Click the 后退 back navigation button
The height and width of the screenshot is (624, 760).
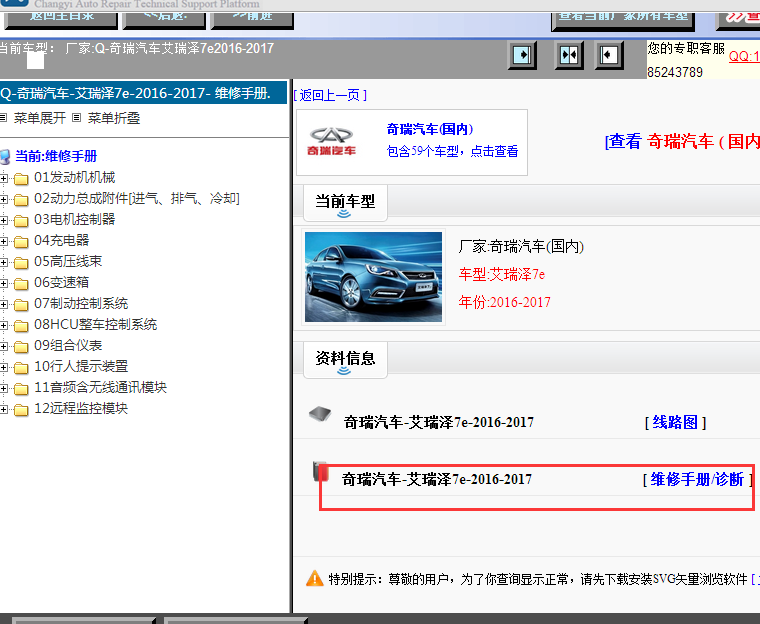(165, 20)
